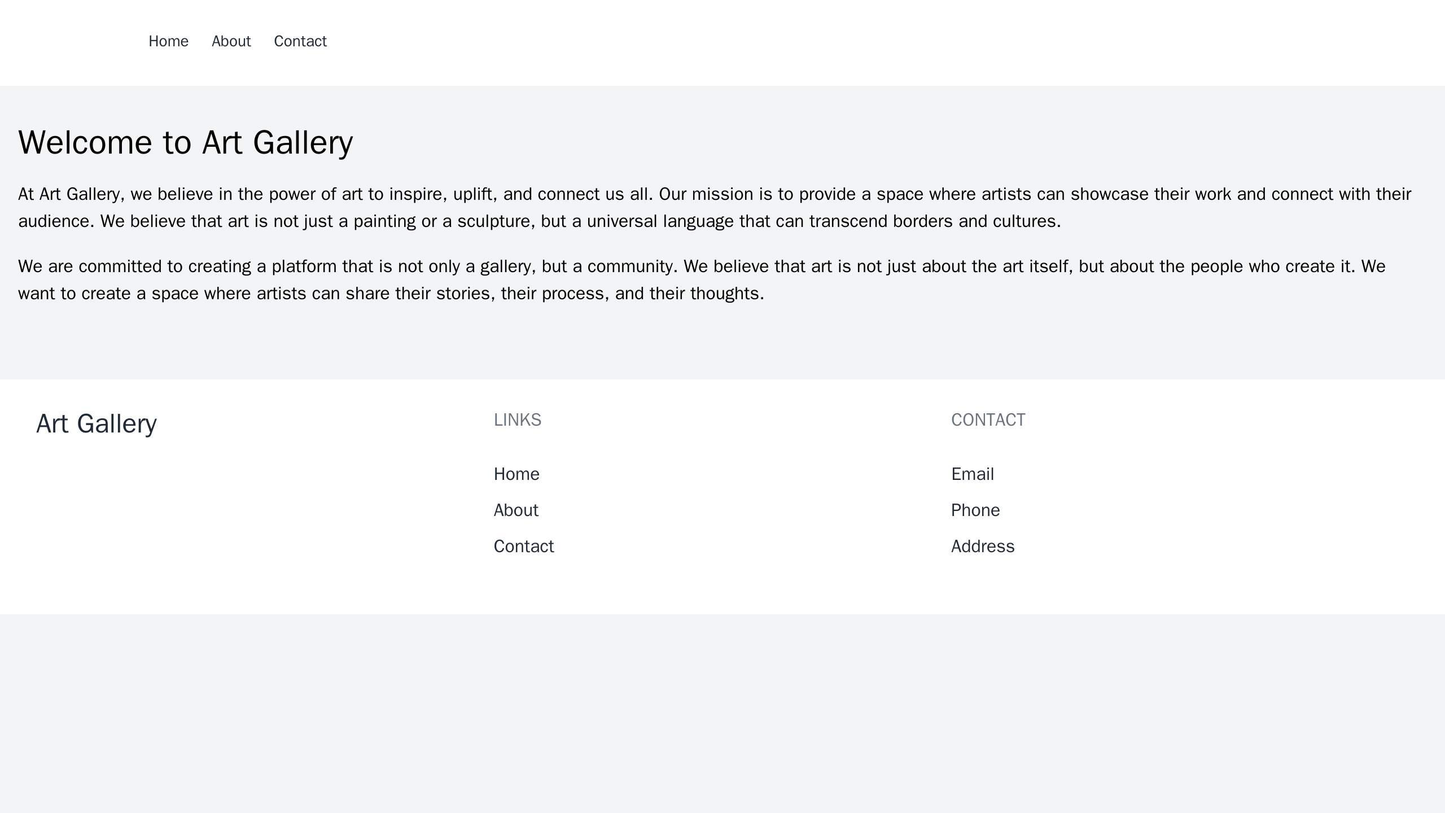Go to Contact in the top navigation bar
The width and height of the screenshot is (1445, 813).
(x=300, y=41)
